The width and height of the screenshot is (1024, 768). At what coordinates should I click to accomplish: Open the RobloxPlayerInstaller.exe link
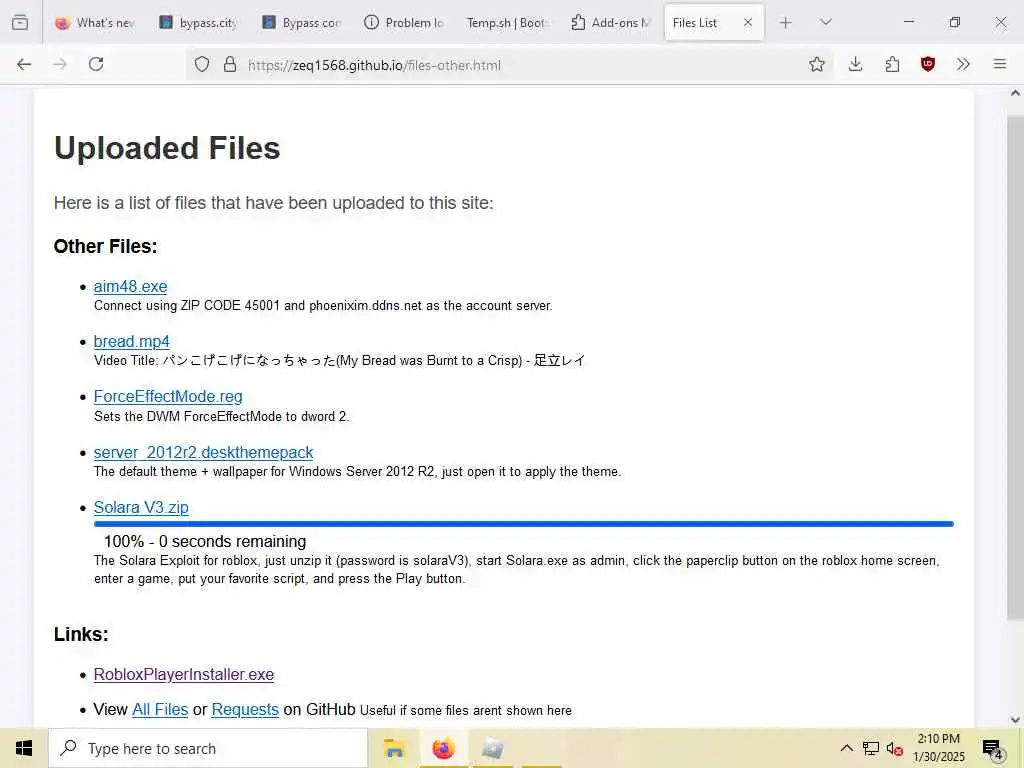[x=184, y=675]
